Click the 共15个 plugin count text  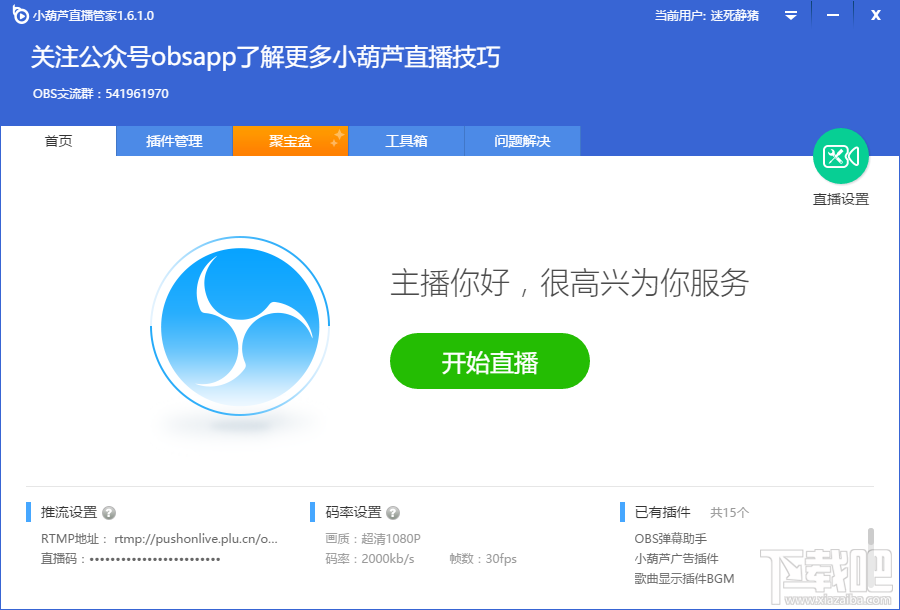click(730, 512)
